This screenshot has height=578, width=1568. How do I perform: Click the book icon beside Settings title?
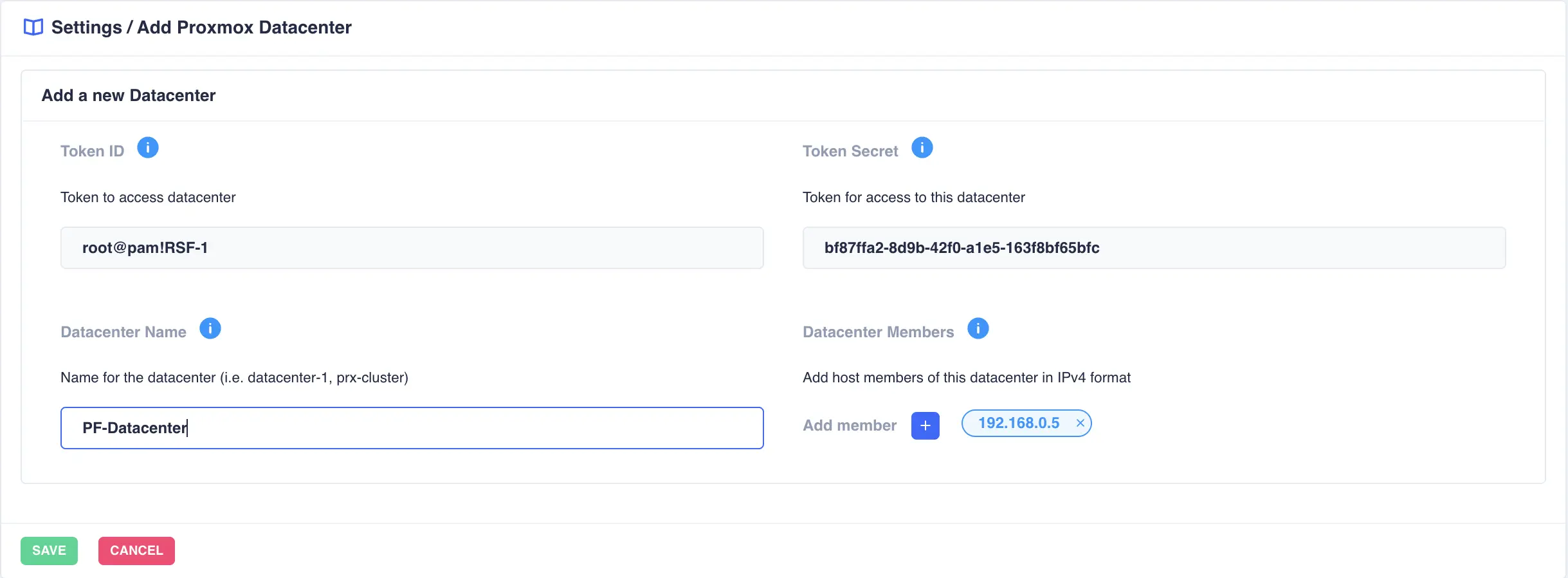[33, 27]
